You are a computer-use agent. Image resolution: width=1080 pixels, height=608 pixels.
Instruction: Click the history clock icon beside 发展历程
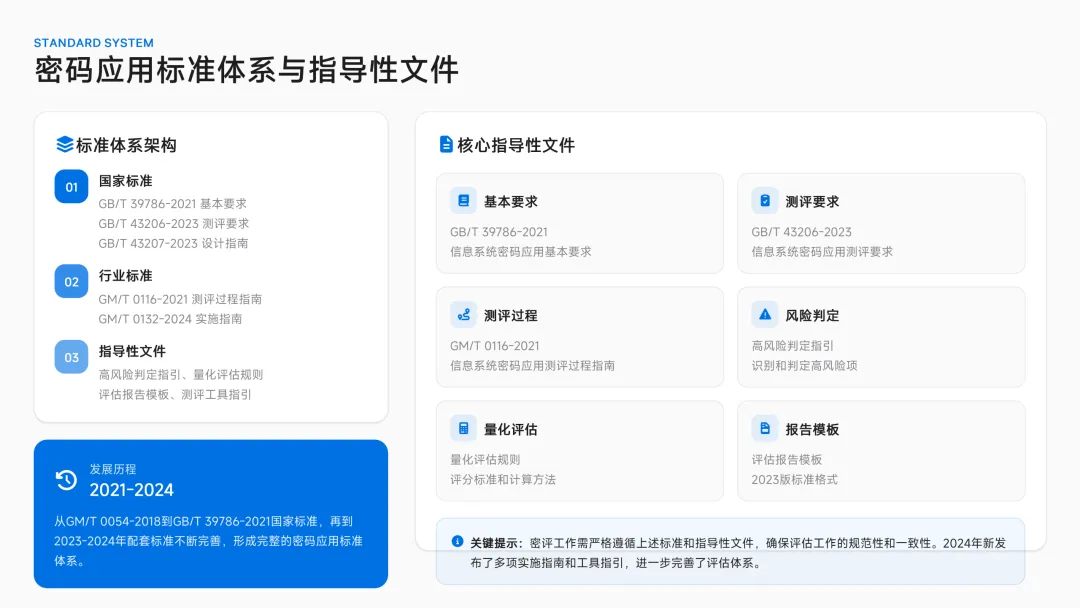(x=66, y=480)
